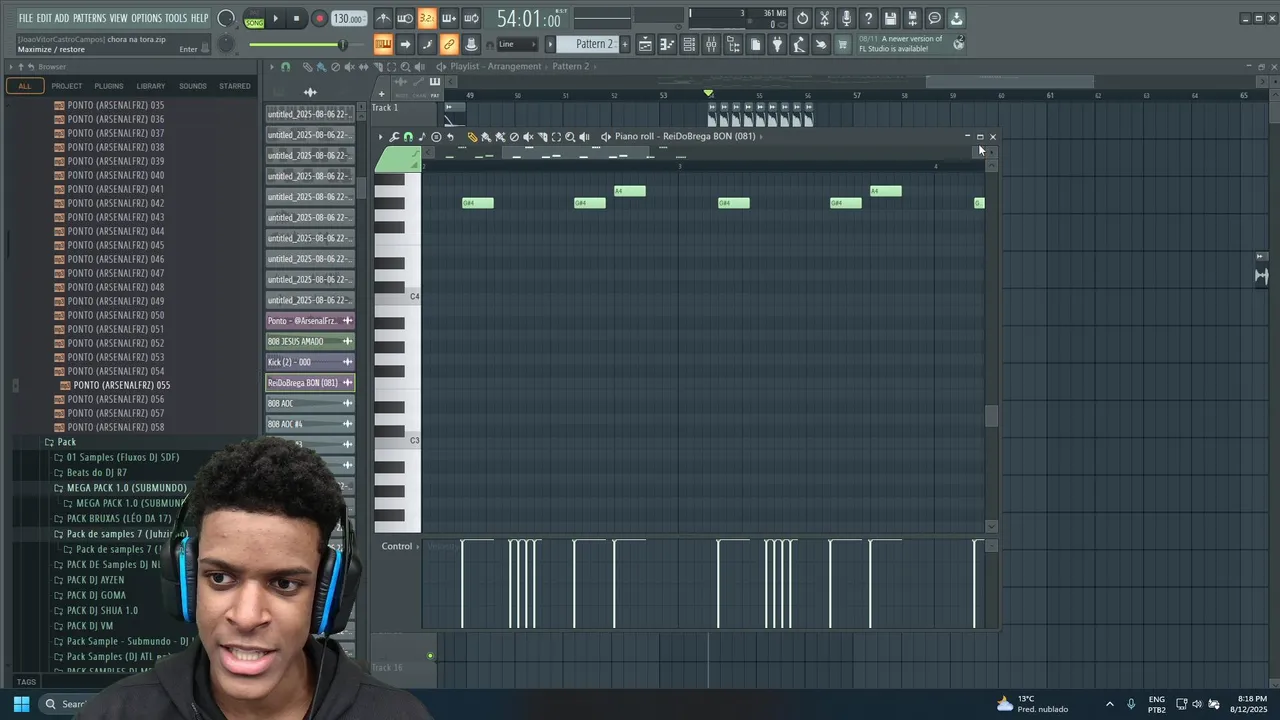Open the mixer from the toolbar
This screenshot has height=720, width=1280.
711,44
